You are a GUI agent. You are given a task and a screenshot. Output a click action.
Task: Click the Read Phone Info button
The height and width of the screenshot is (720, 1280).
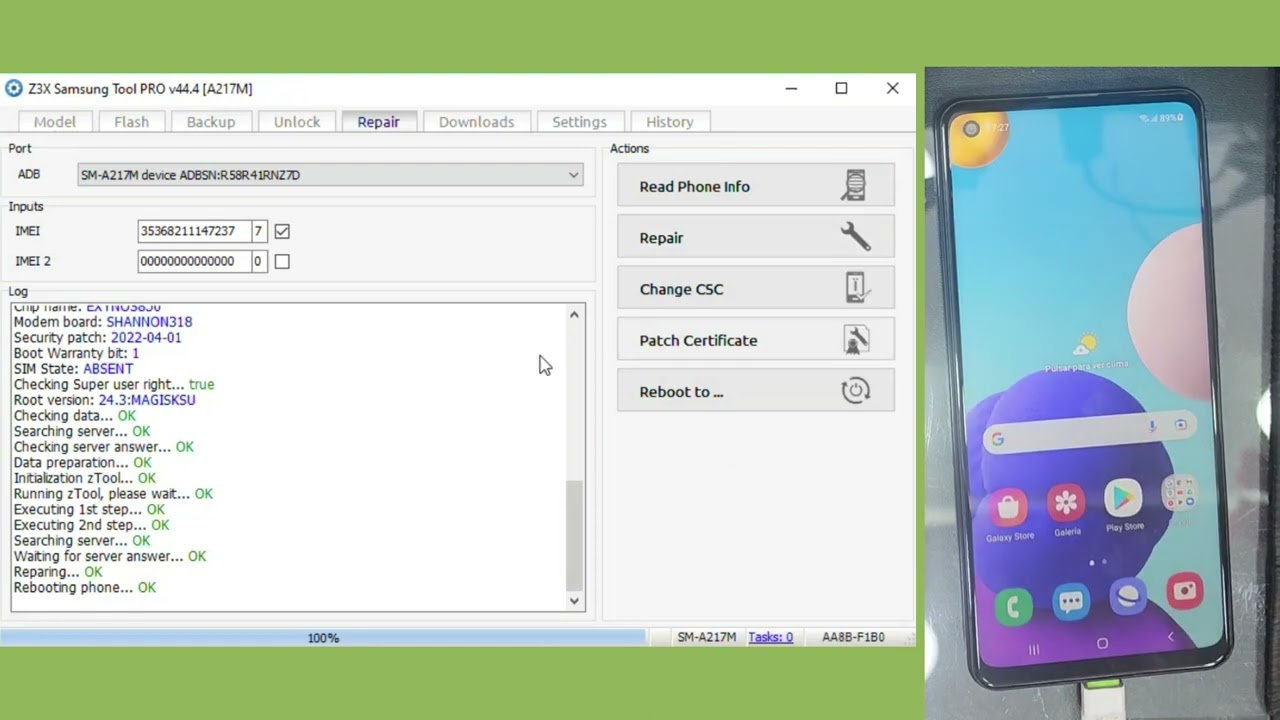756,186
